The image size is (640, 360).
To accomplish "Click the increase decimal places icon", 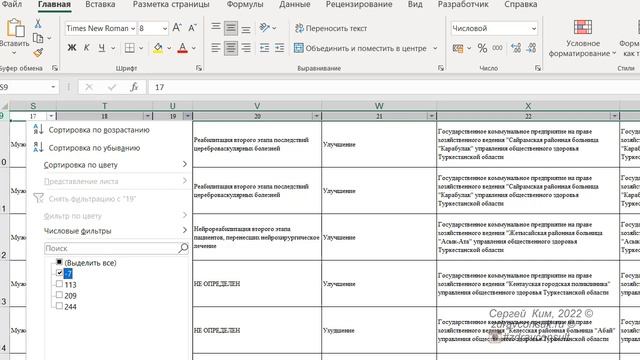I will (x=516, y=48).
